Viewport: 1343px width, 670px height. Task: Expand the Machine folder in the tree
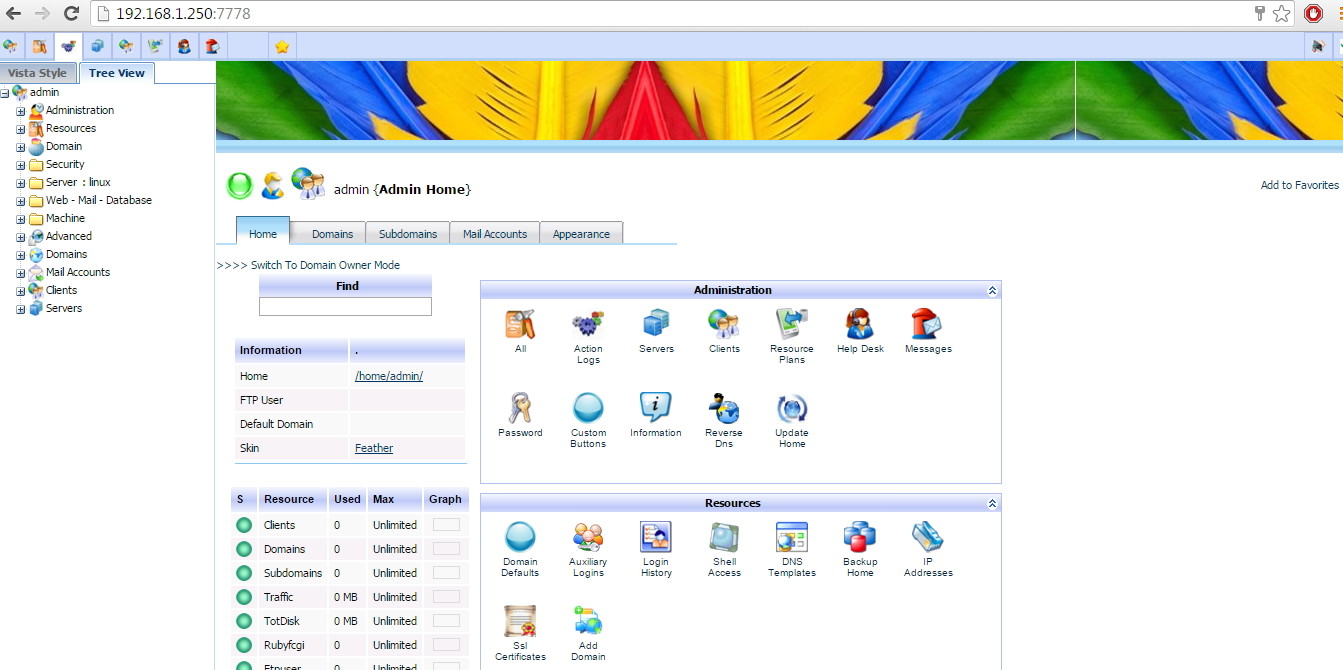(20, 219)
